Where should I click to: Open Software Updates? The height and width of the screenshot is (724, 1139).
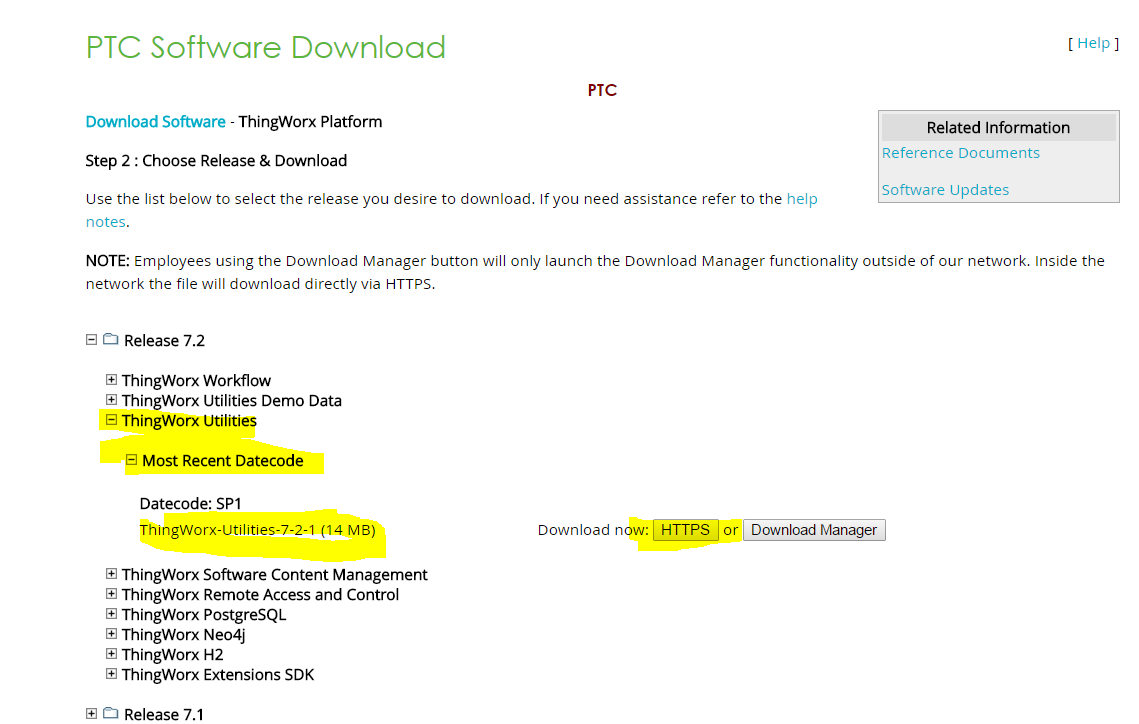944,189
